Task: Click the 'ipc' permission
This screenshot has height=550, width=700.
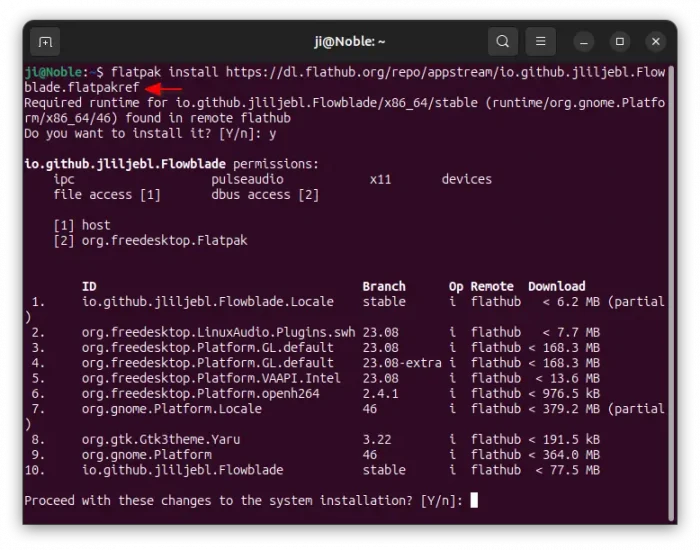Action: [x=64, y=179]
